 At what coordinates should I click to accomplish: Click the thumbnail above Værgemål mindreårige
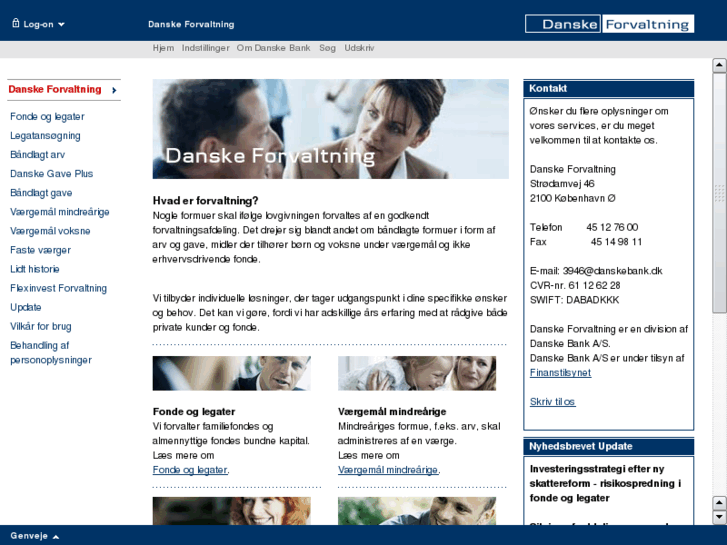[417, 373]
